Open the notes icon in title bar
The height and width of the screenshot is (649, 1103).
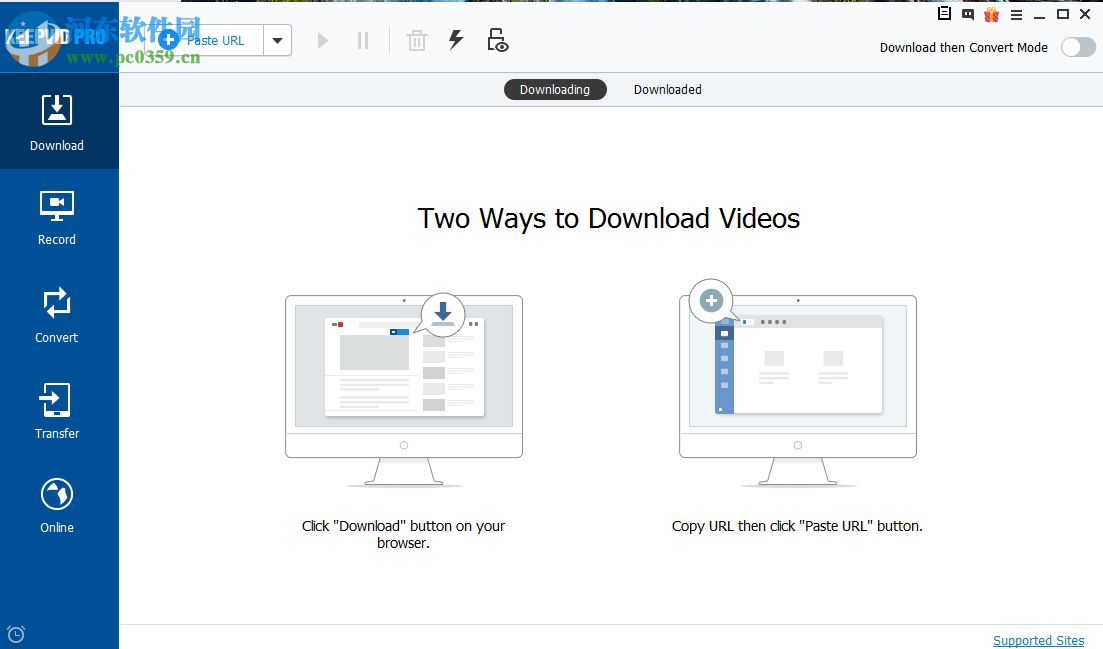coord(944,14)
